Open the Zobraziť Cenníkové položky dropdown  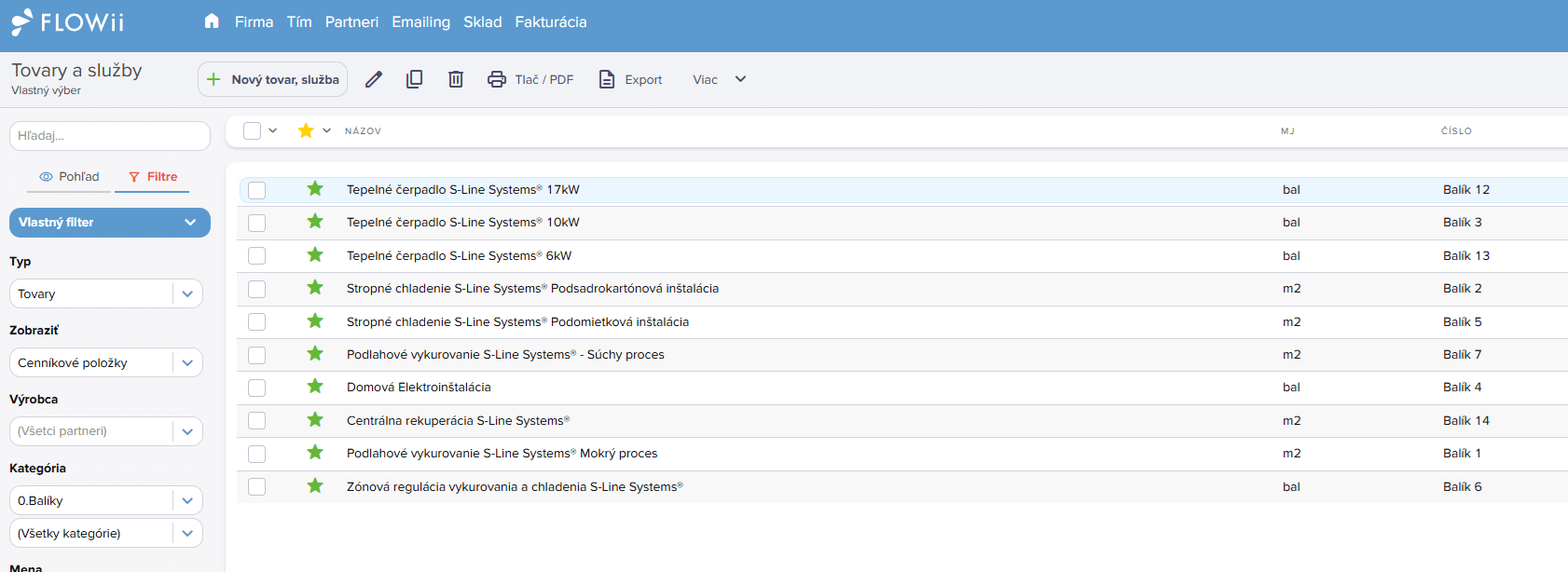click(x=106, y=362)
